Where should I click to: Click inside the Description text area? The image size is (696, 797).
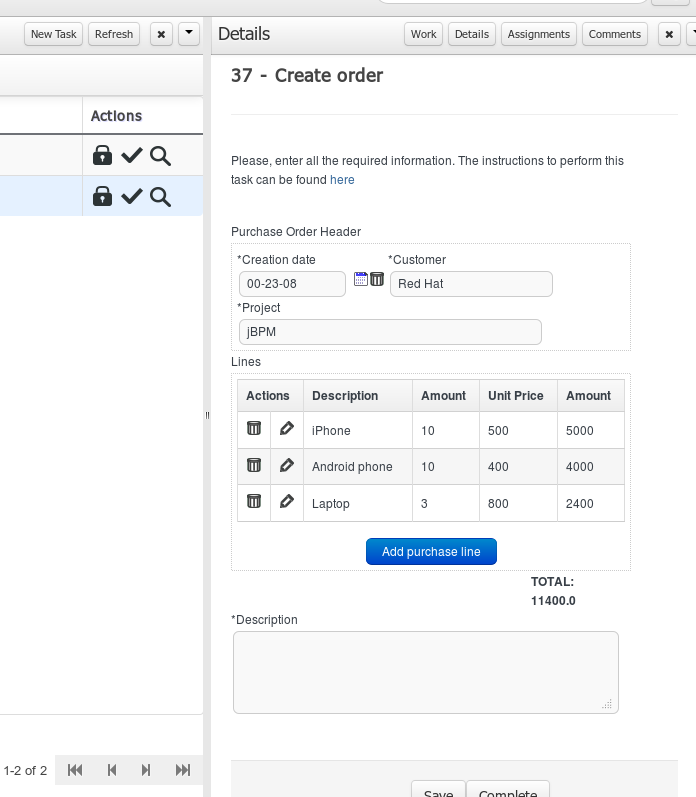pos(425,671)
